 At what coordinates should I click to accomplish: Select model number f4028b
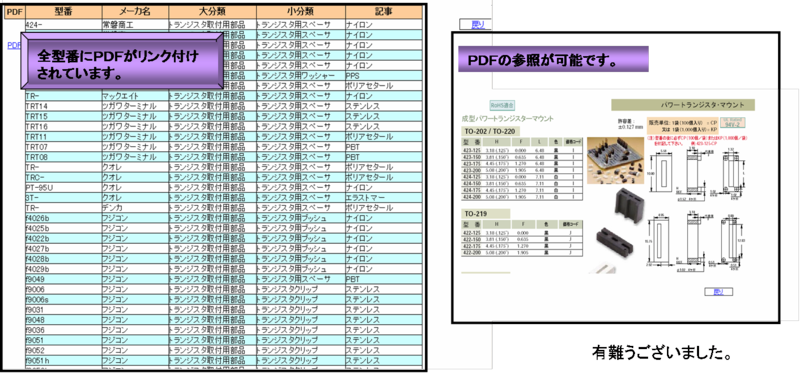click(x=63, y=259)
